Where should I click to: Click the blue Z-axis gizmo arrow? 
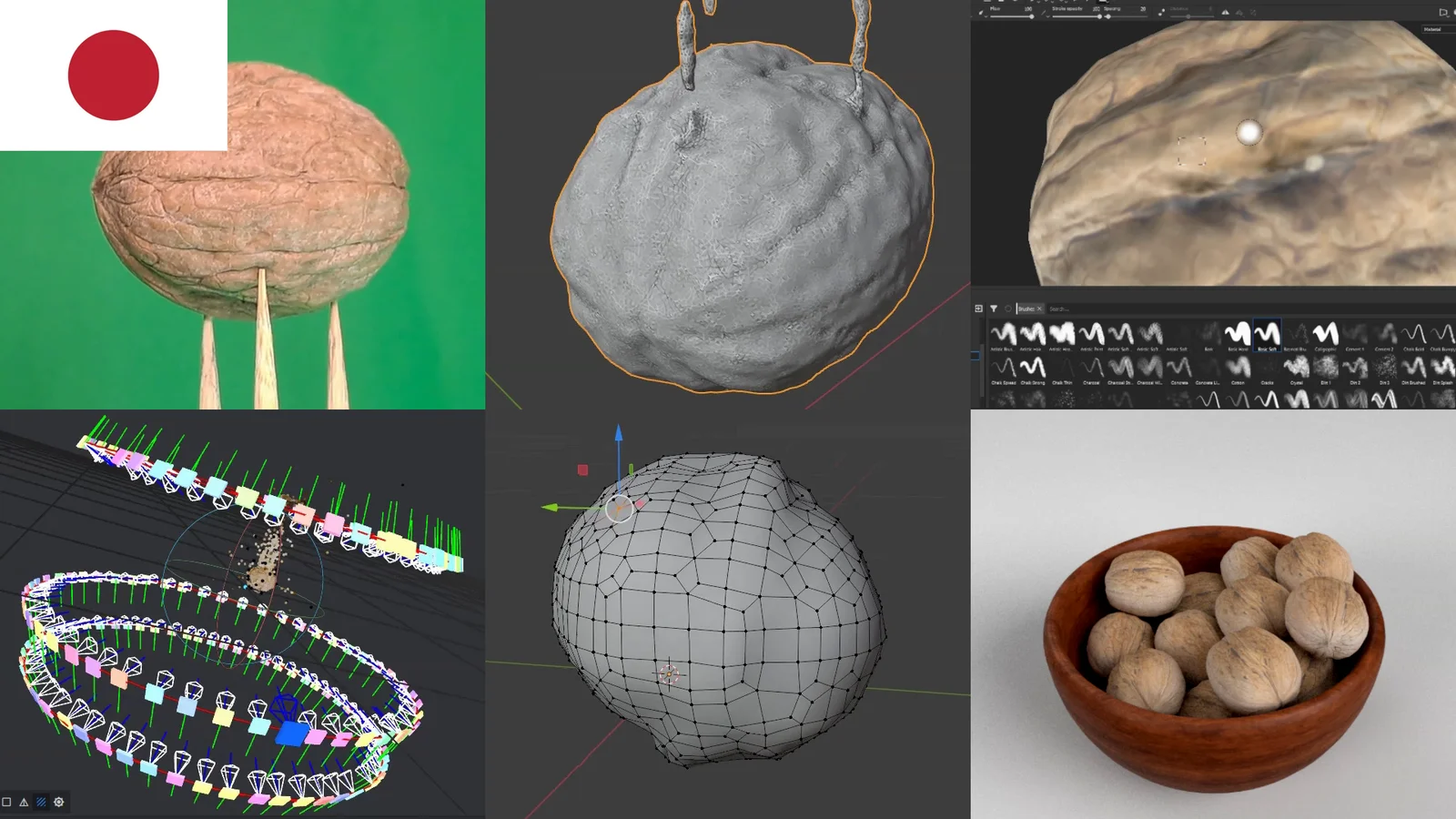[x=619, y=433]
